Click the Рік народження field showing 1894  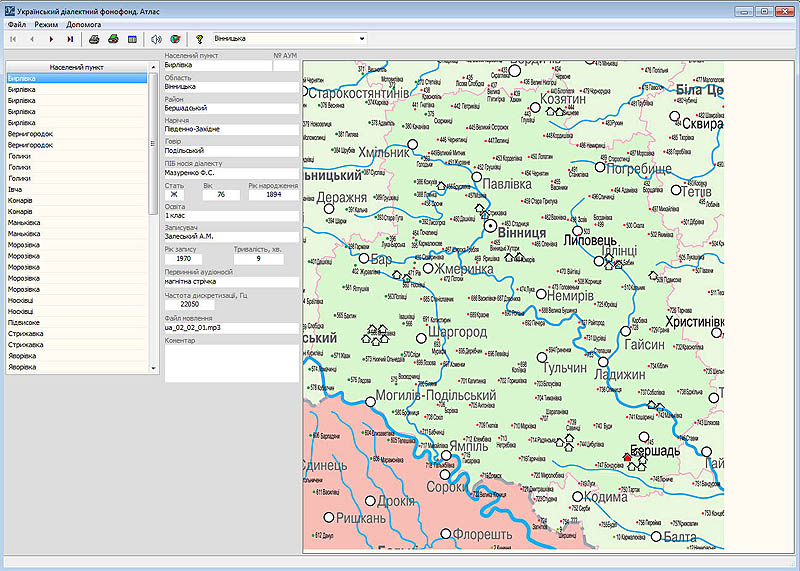coord(273,194)
